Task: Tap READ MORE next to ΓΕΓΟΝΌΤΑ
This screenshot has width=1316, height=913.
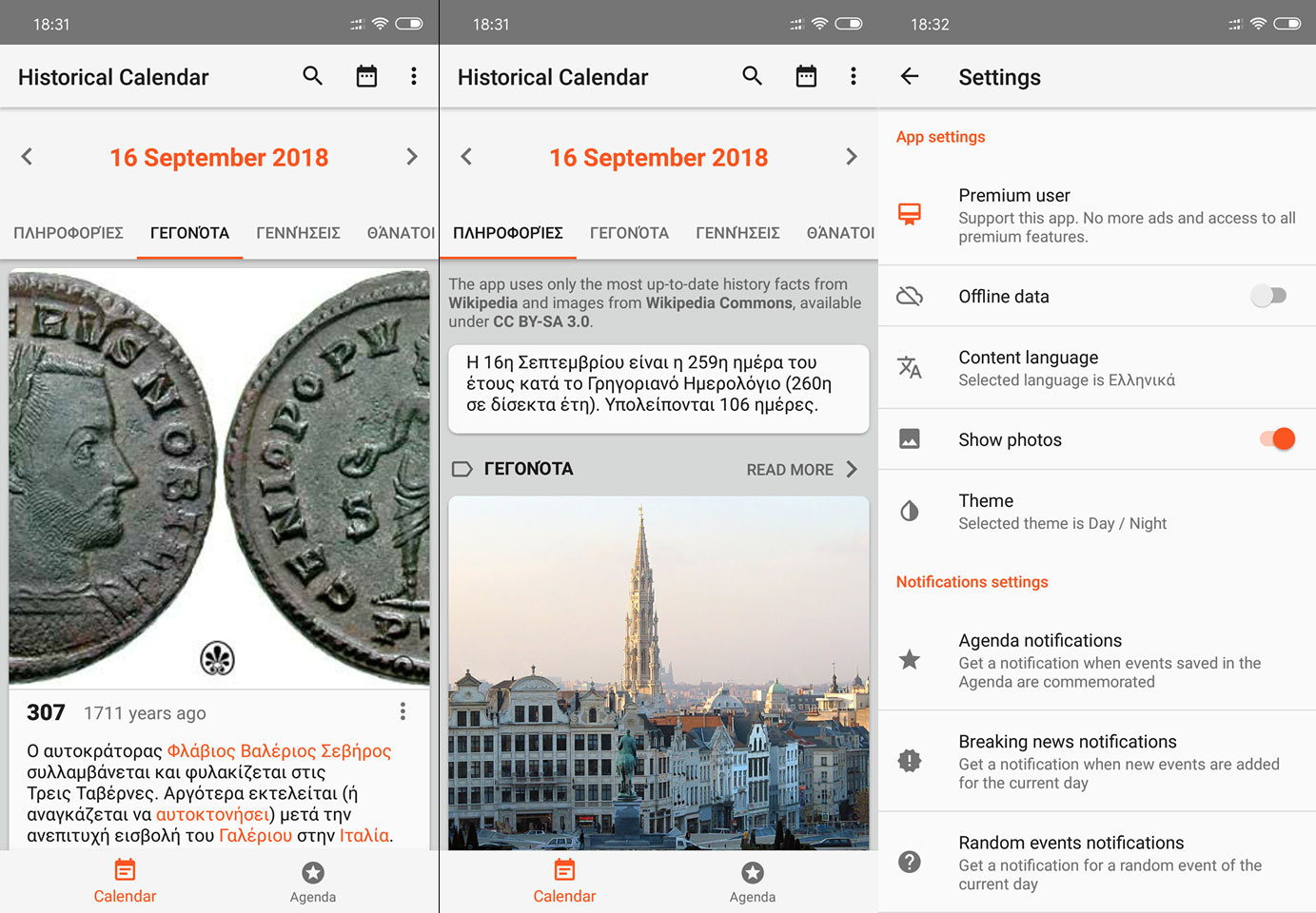Action: point(800,469)
